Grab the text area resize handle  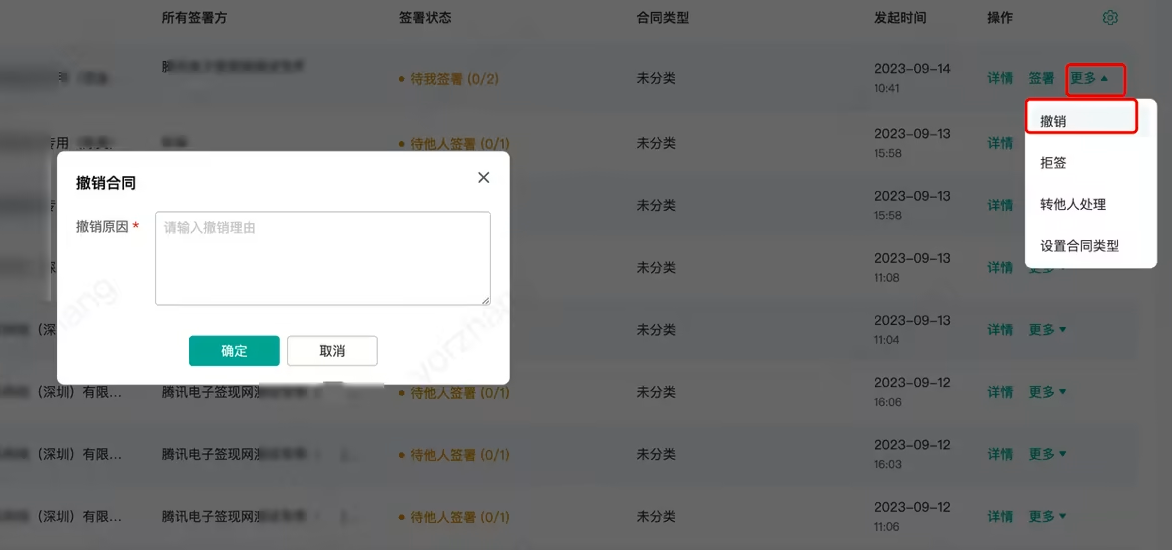pyautogui.click(x=486, y=300)
